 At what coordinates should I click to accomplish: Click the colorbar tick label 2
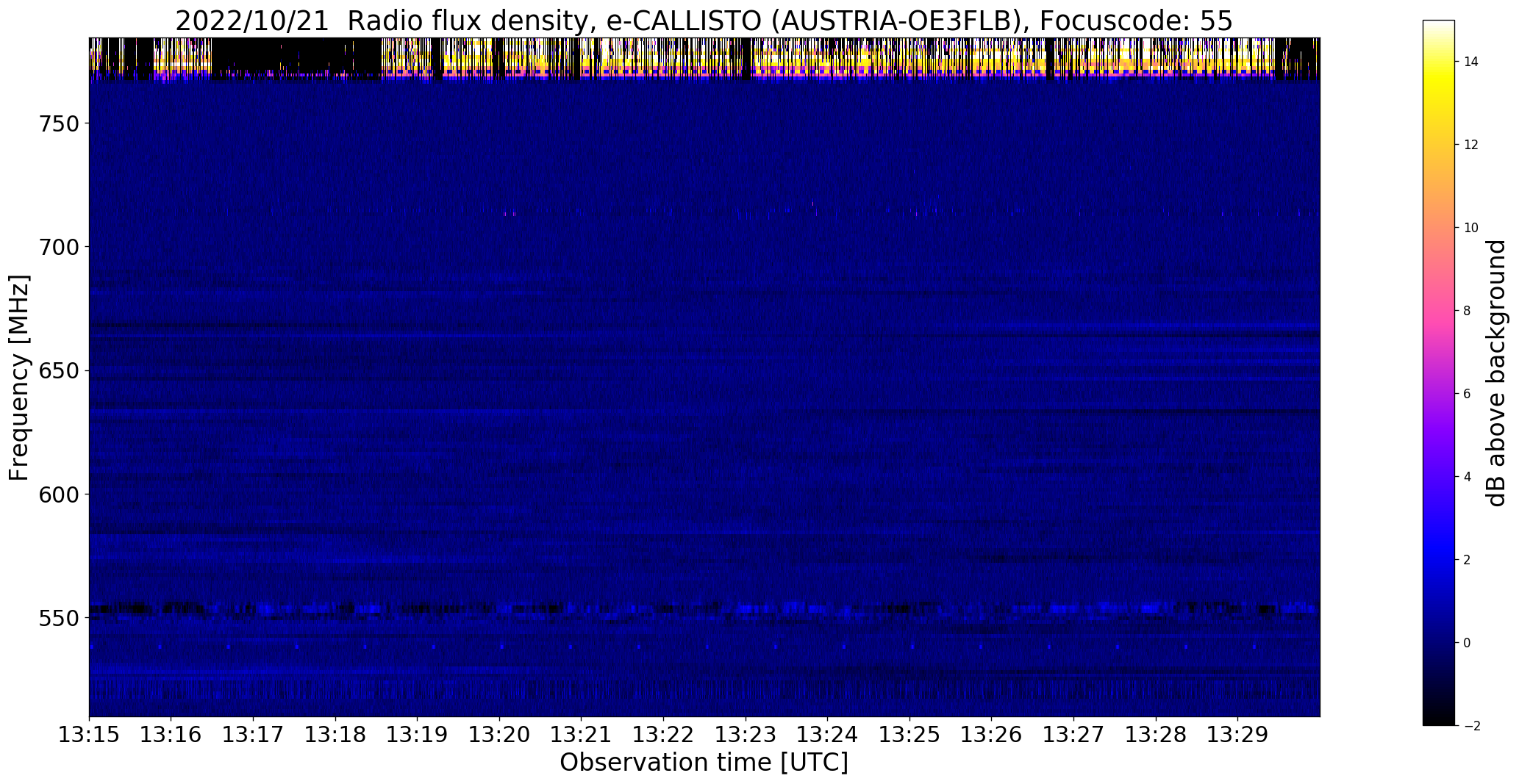point(1468,560)
